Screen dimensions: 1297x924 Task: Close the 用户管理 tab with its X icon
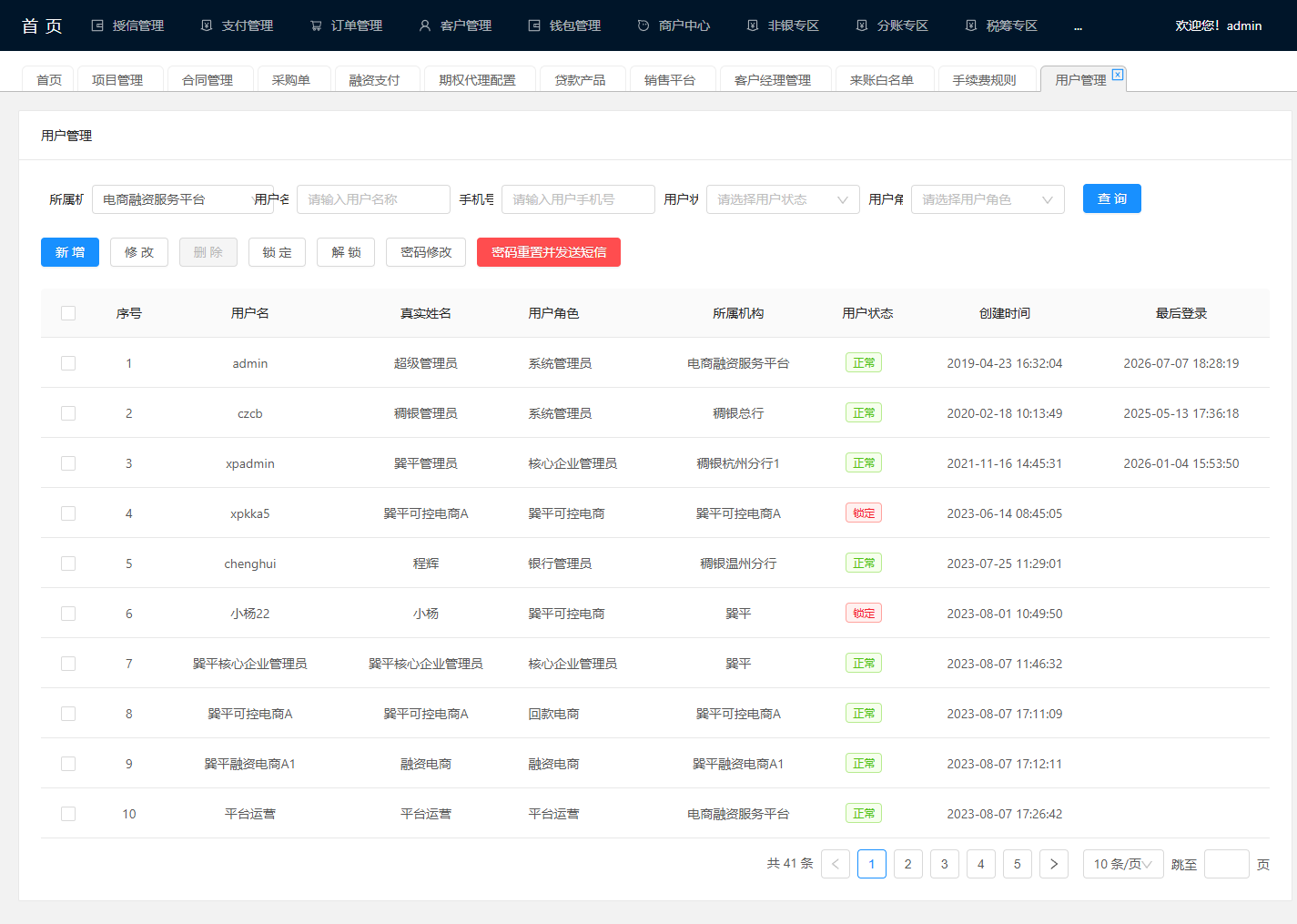pos(1118,75)
